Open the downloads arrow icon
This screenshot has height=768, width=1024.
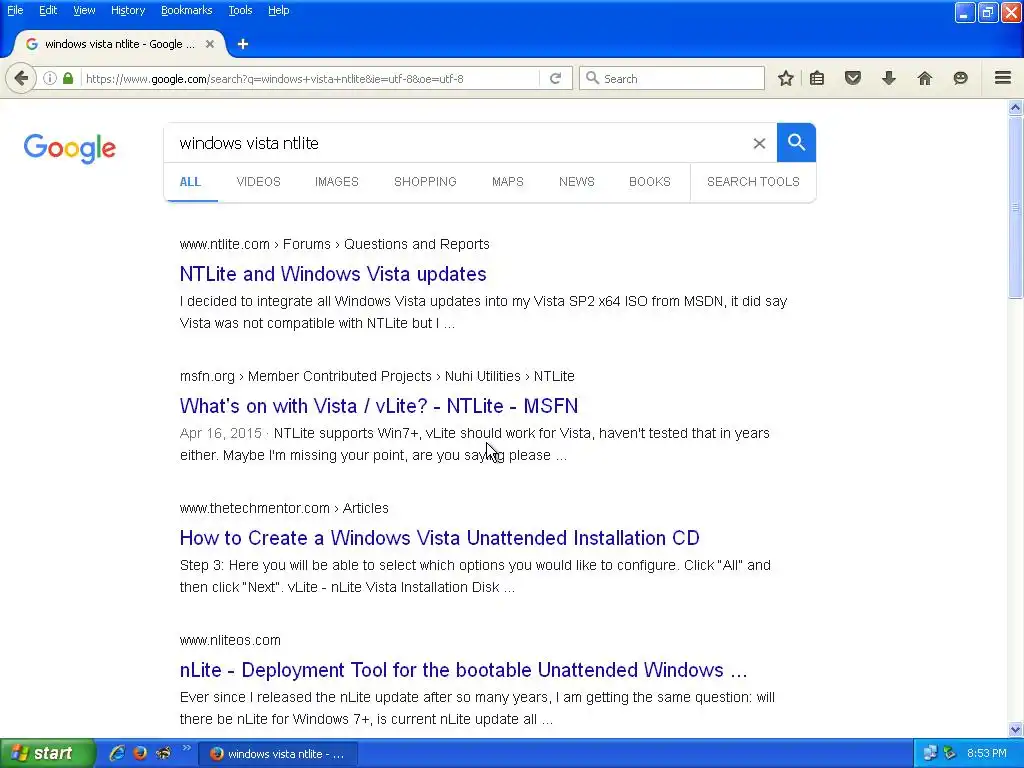(889, 78)
